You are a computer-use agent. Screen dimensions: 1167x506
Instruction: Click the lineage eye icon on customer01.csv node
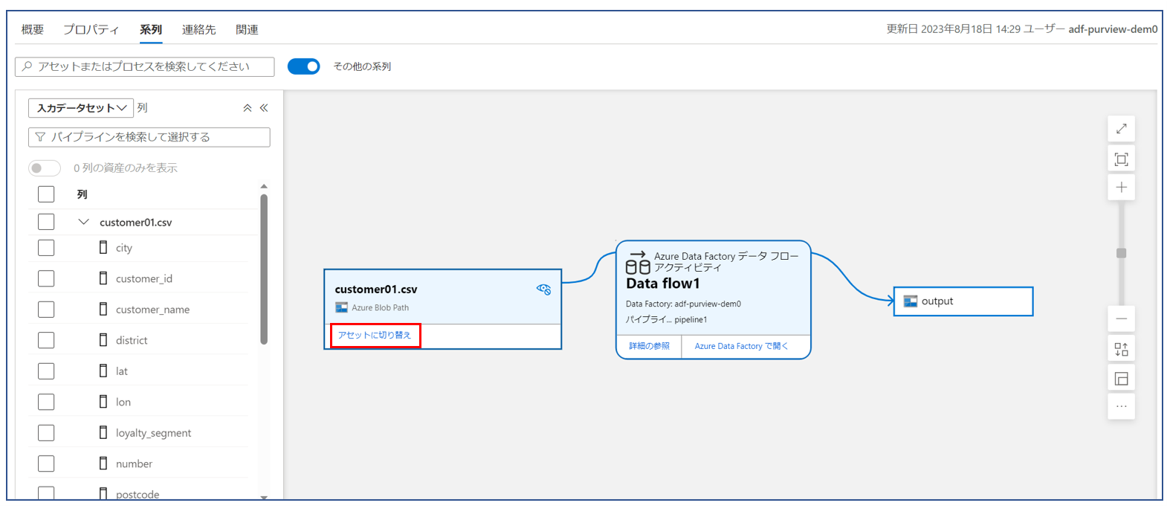coord(544,289)
